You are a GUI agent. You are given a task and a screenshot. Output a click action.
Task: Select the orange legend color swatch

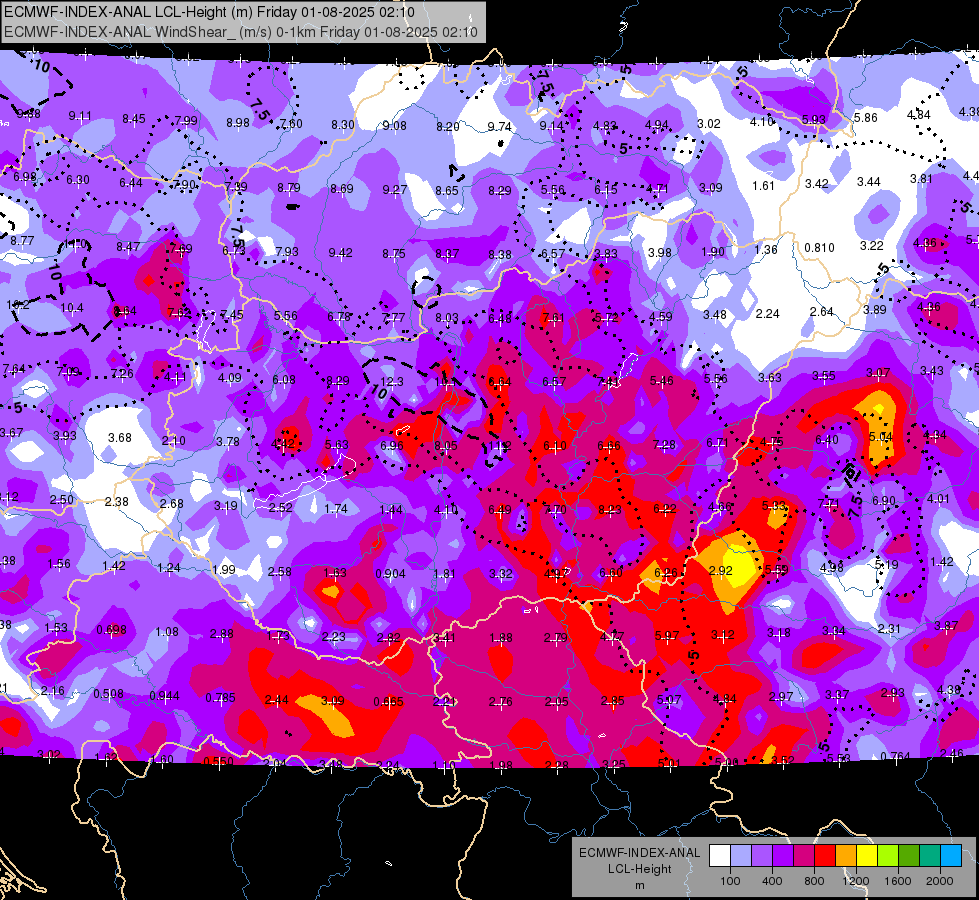(846, 856)
